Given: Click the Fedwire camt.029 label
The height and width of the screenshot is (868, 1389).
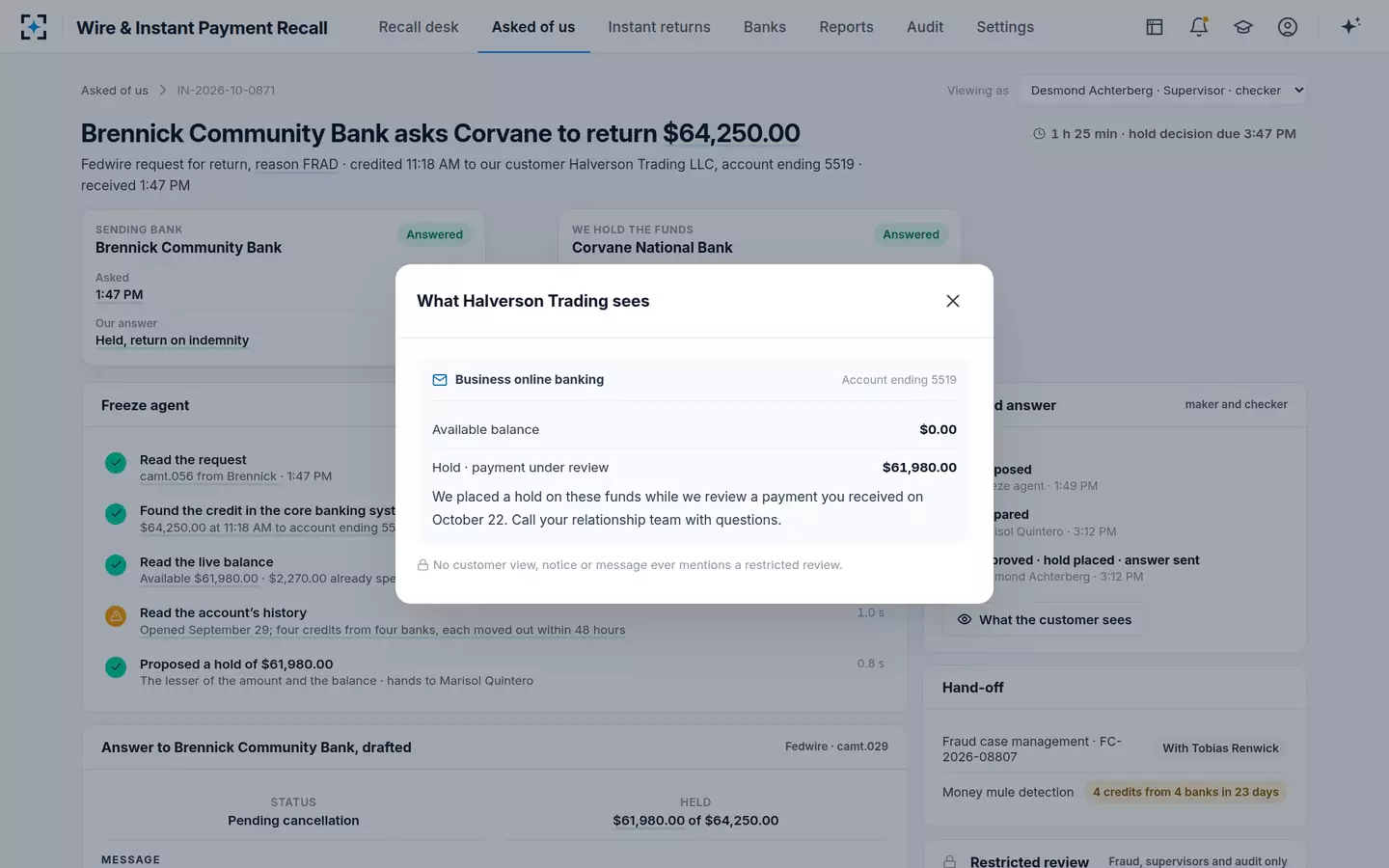Looking at the screenshot, I should pos(836,746).
